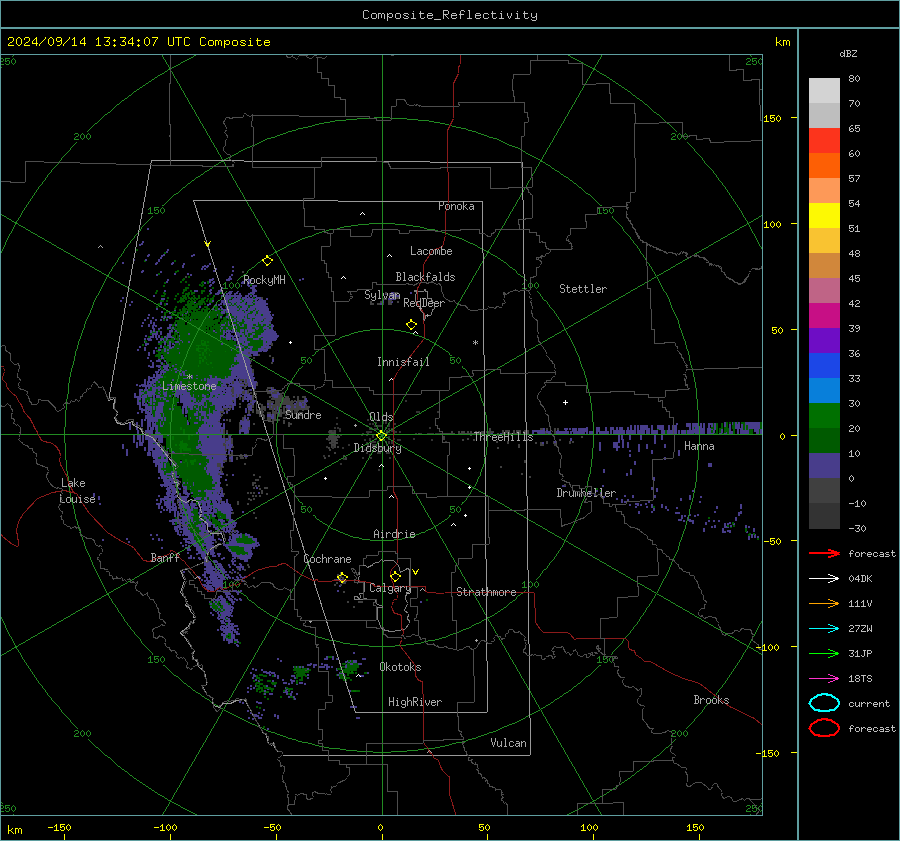The image size is (900, 841).
Task: Click the white 04DK arrow in legend
Action: point(824,578)
